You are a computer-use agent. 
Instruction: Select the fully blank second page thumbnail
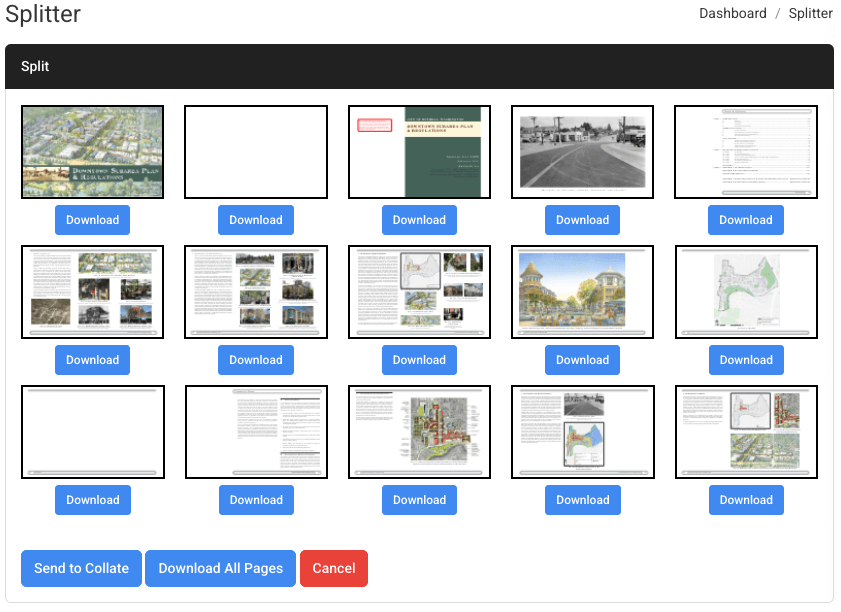256,152
